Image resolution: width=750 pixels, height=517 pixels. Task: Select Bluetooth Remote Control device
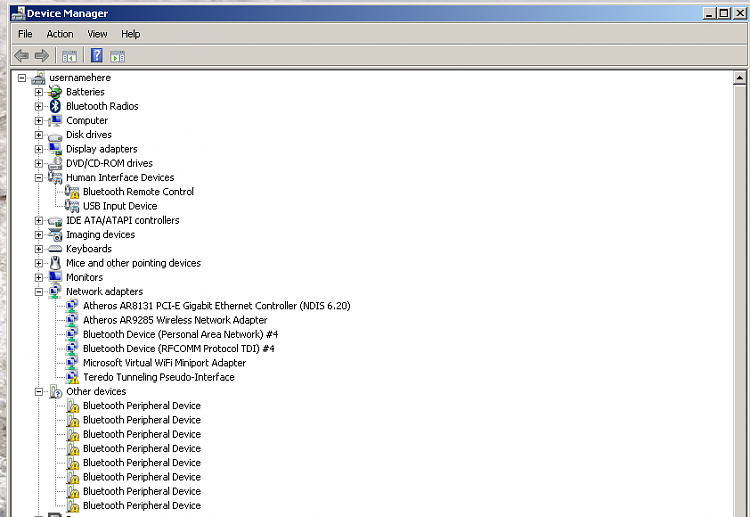pos(138,192)
